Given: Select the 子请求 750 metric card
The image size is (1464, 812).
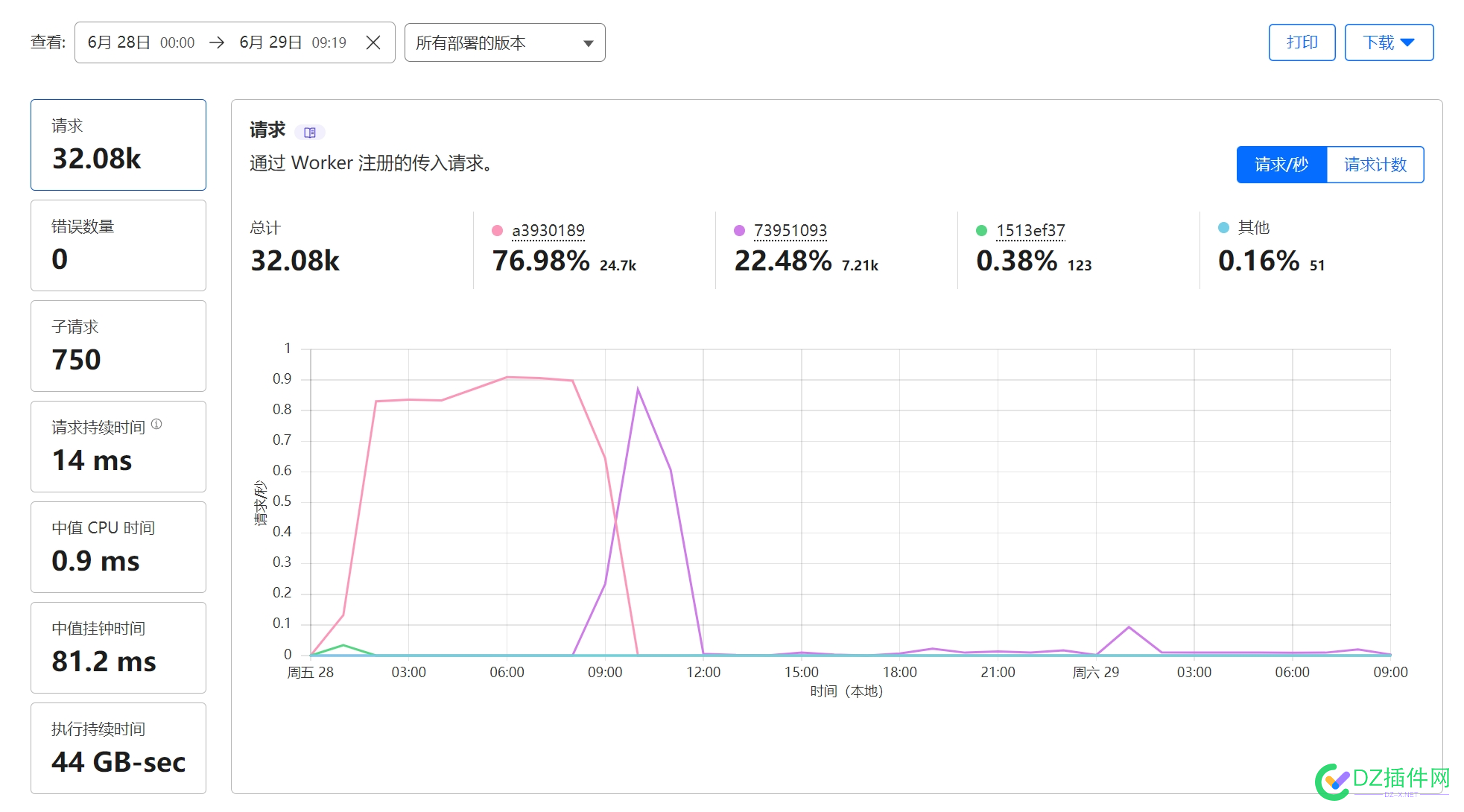Looking at the screenshot, I should [118, 346].
